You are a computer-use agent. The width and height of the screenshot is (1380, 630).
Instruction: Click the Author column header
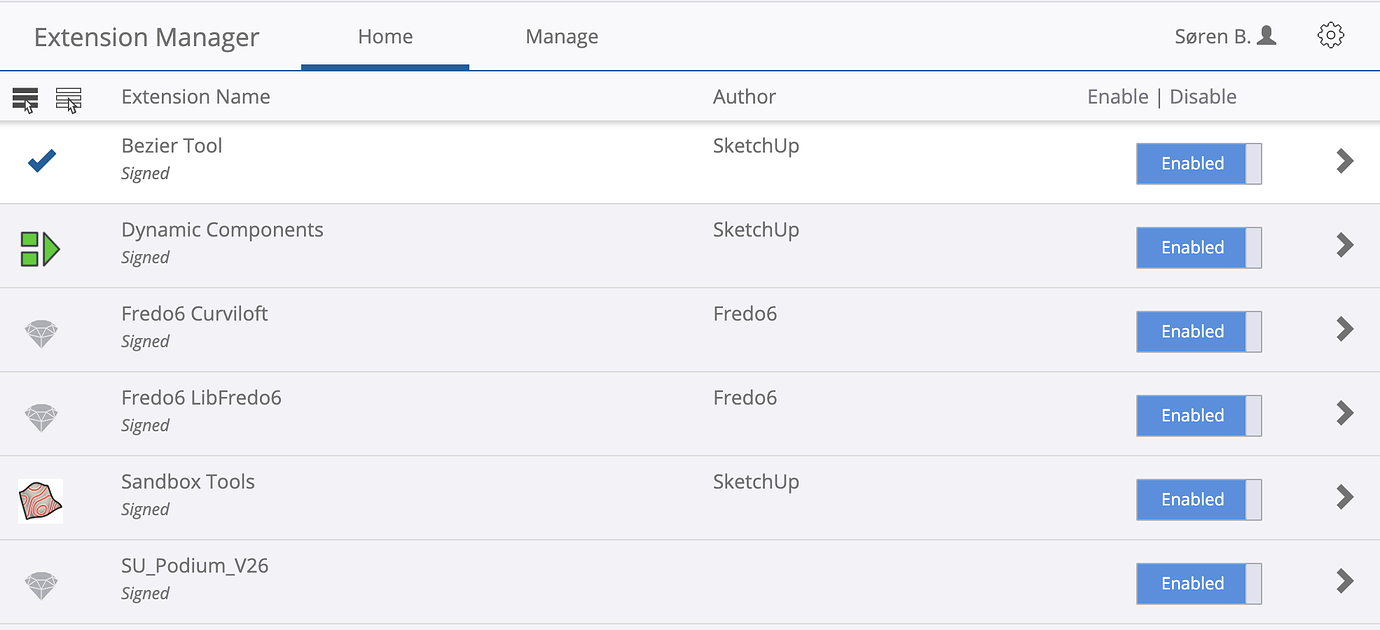(x=744, y=97)
